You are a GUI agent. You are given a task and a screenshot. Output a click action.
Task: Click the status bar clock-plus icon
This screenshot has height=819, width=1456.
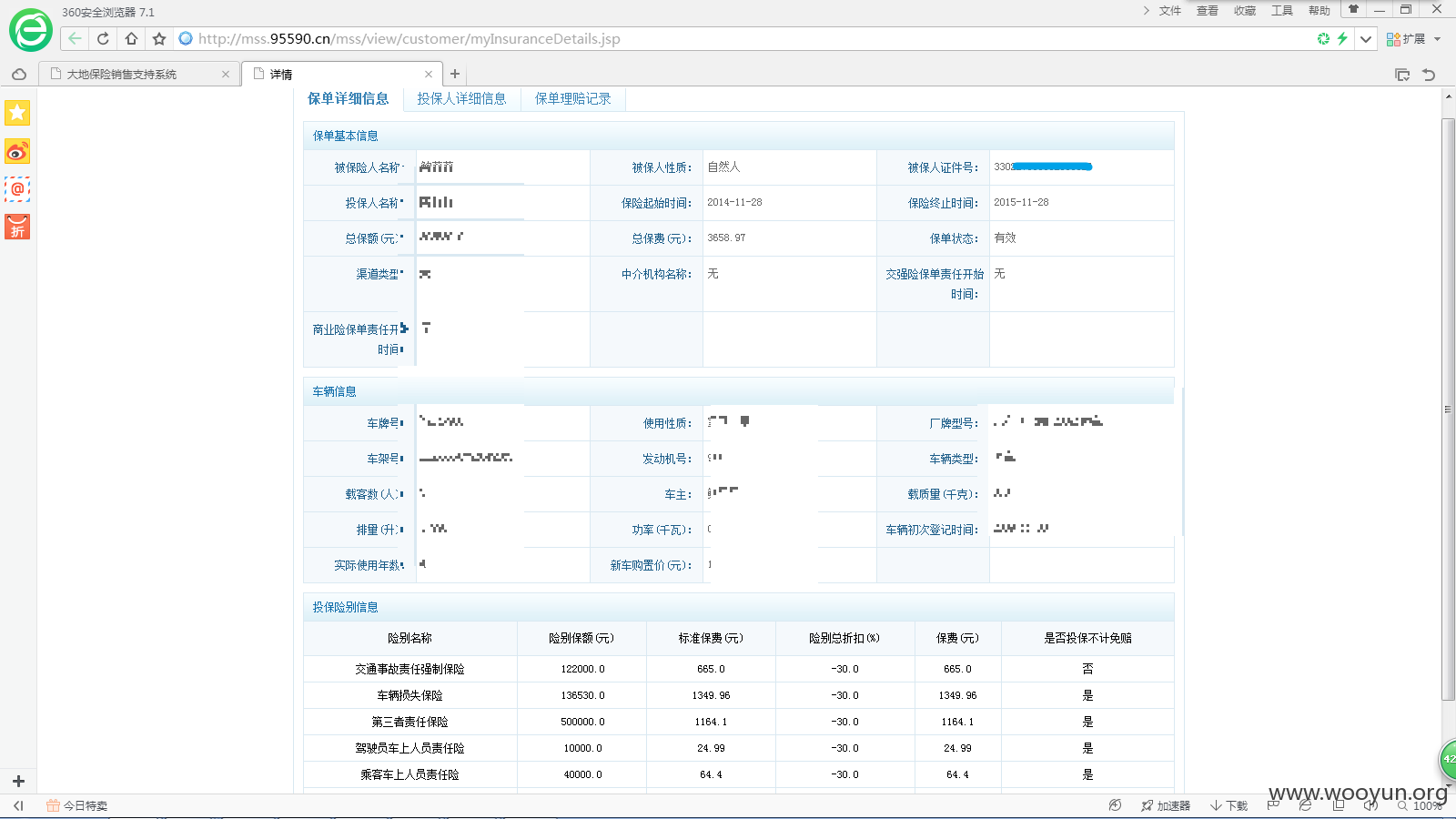[1115, 805]
